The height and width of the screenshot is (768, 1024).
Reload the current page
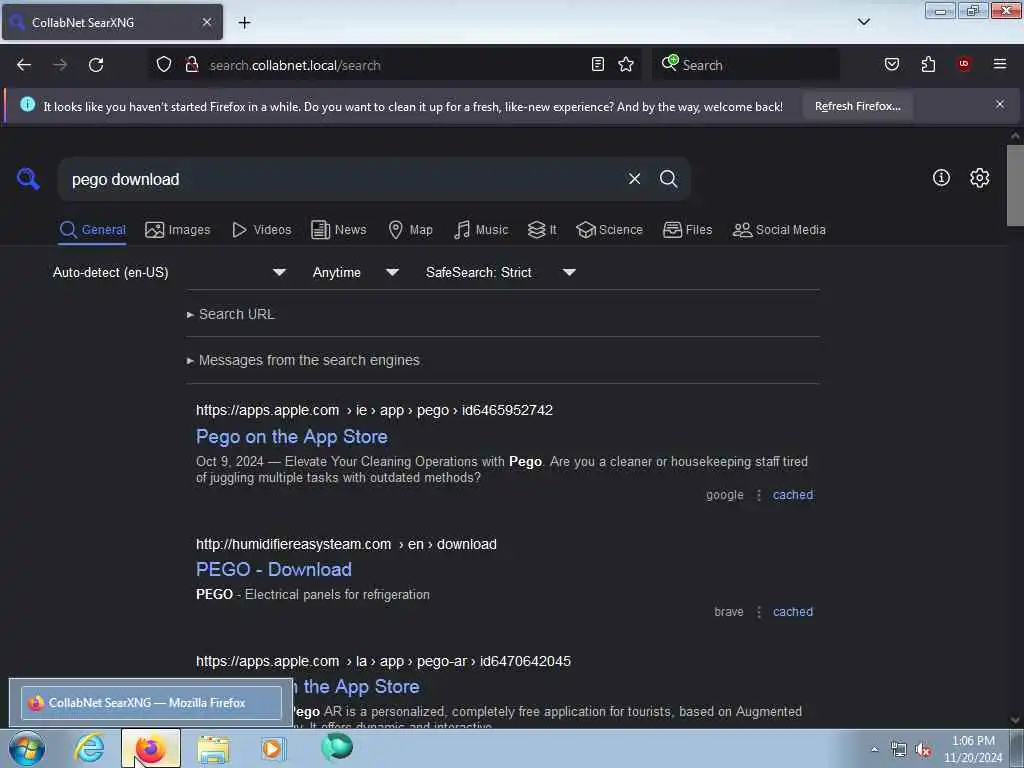click(x=96, y=65)
